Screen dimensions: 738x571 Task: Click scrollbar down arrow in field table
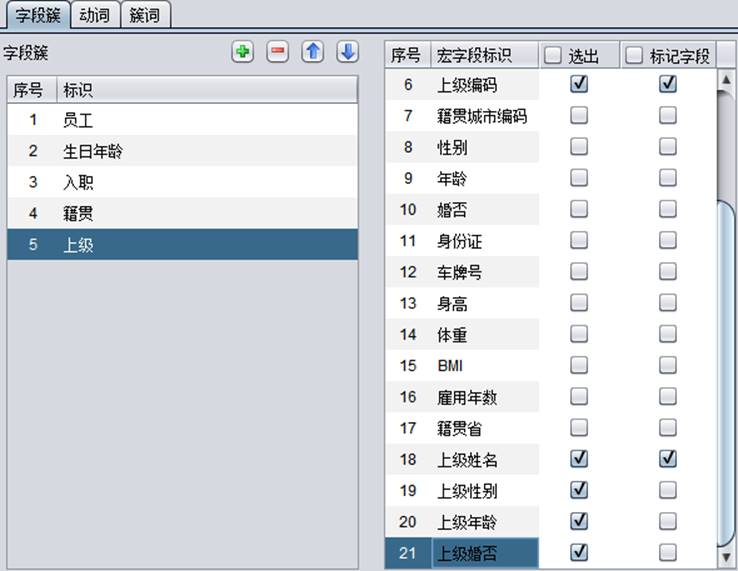pos(726,556)
